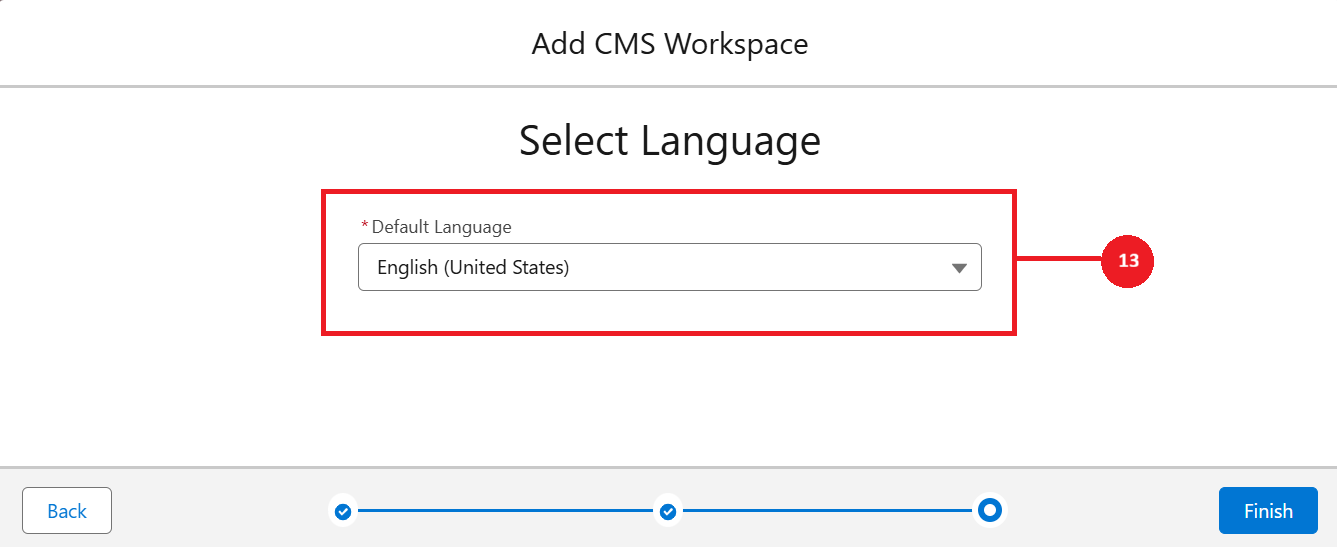This screenshot has height=547, width=1337.
Task: Click the second completed step checkmark
Action: point(668,511)
